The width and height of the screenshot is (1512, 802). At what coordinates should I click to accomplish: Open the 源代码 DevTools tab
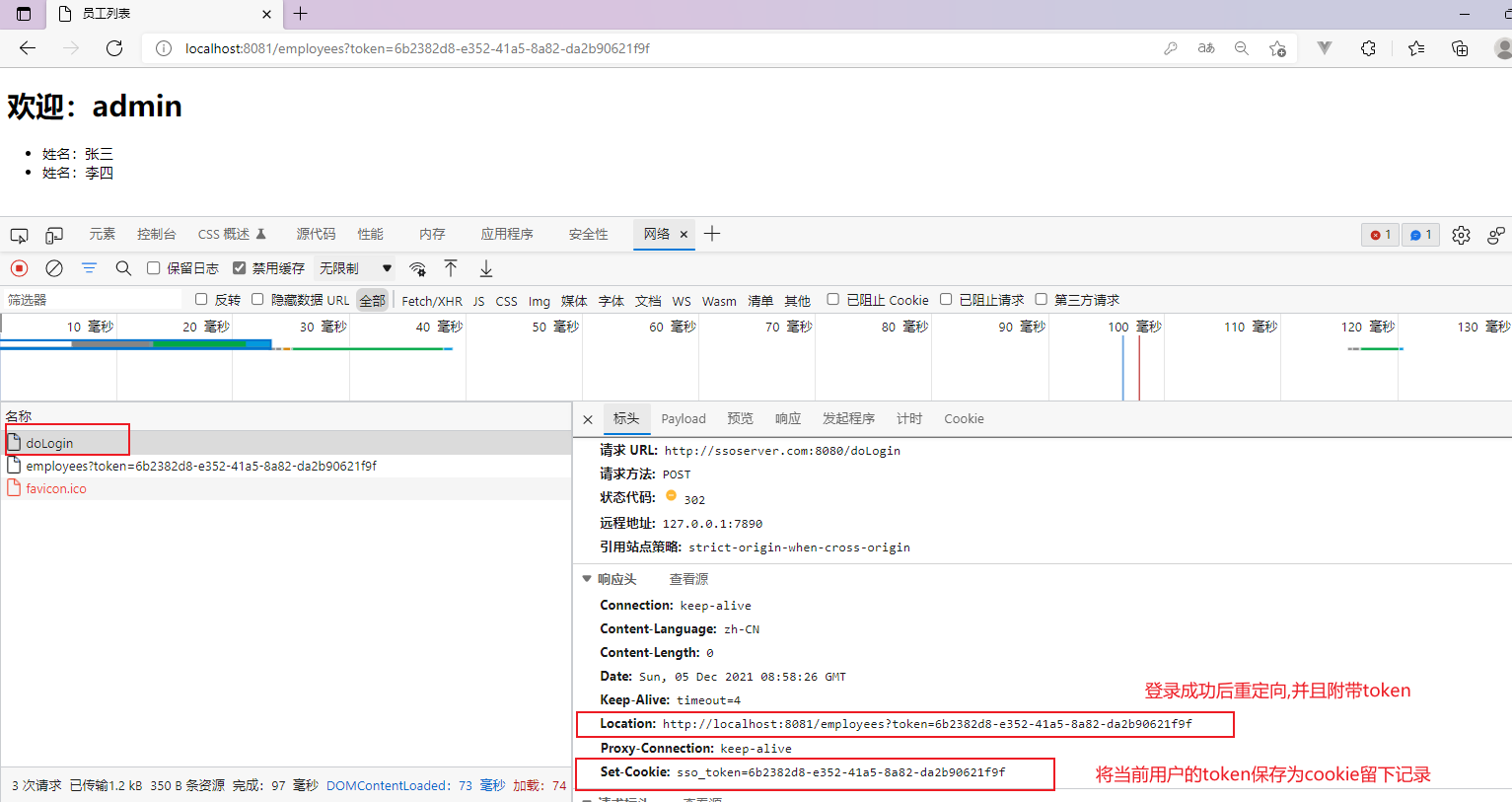tap(316, 235)
